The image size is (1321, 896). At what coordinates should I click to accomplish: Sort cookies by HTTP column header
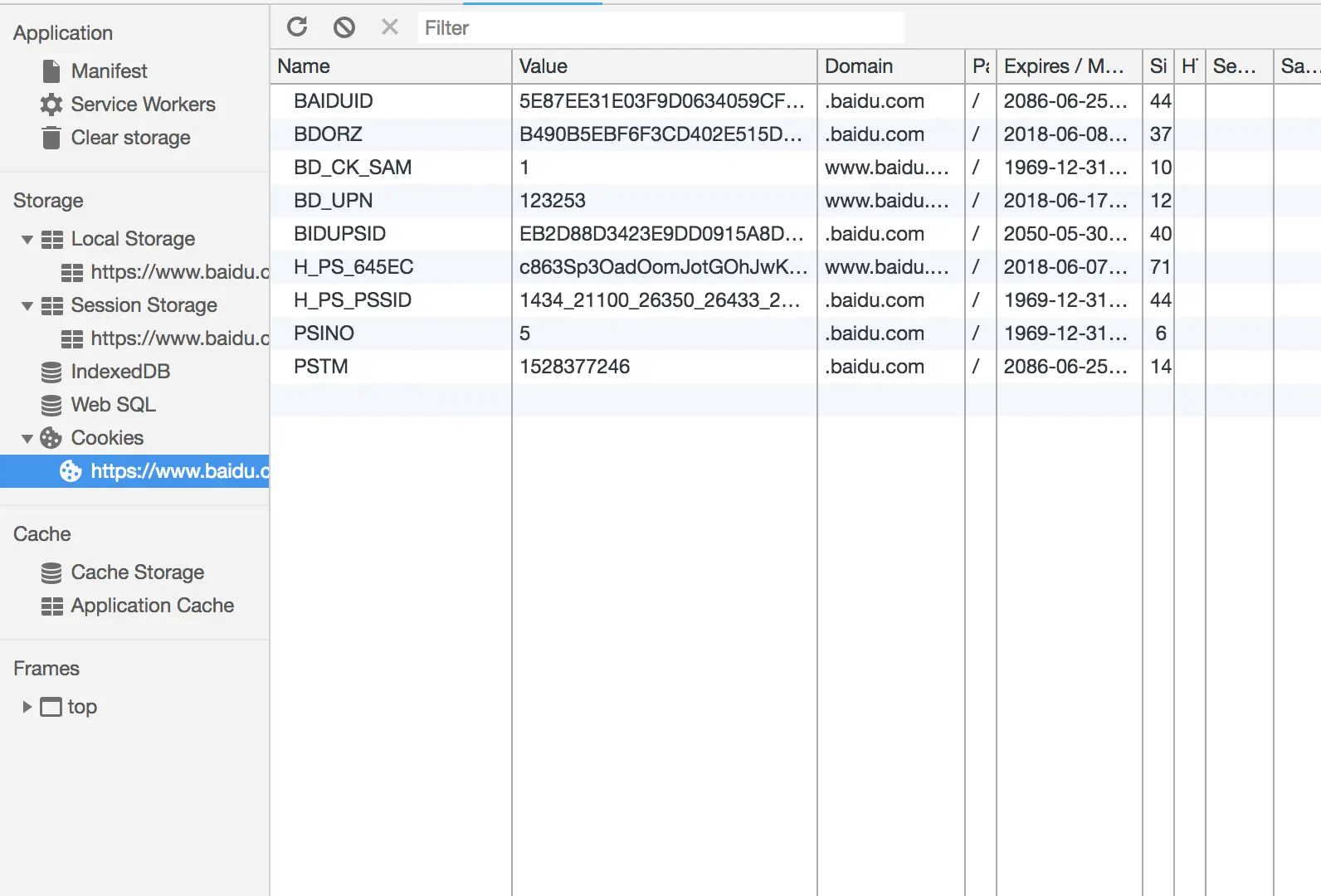1190,66
